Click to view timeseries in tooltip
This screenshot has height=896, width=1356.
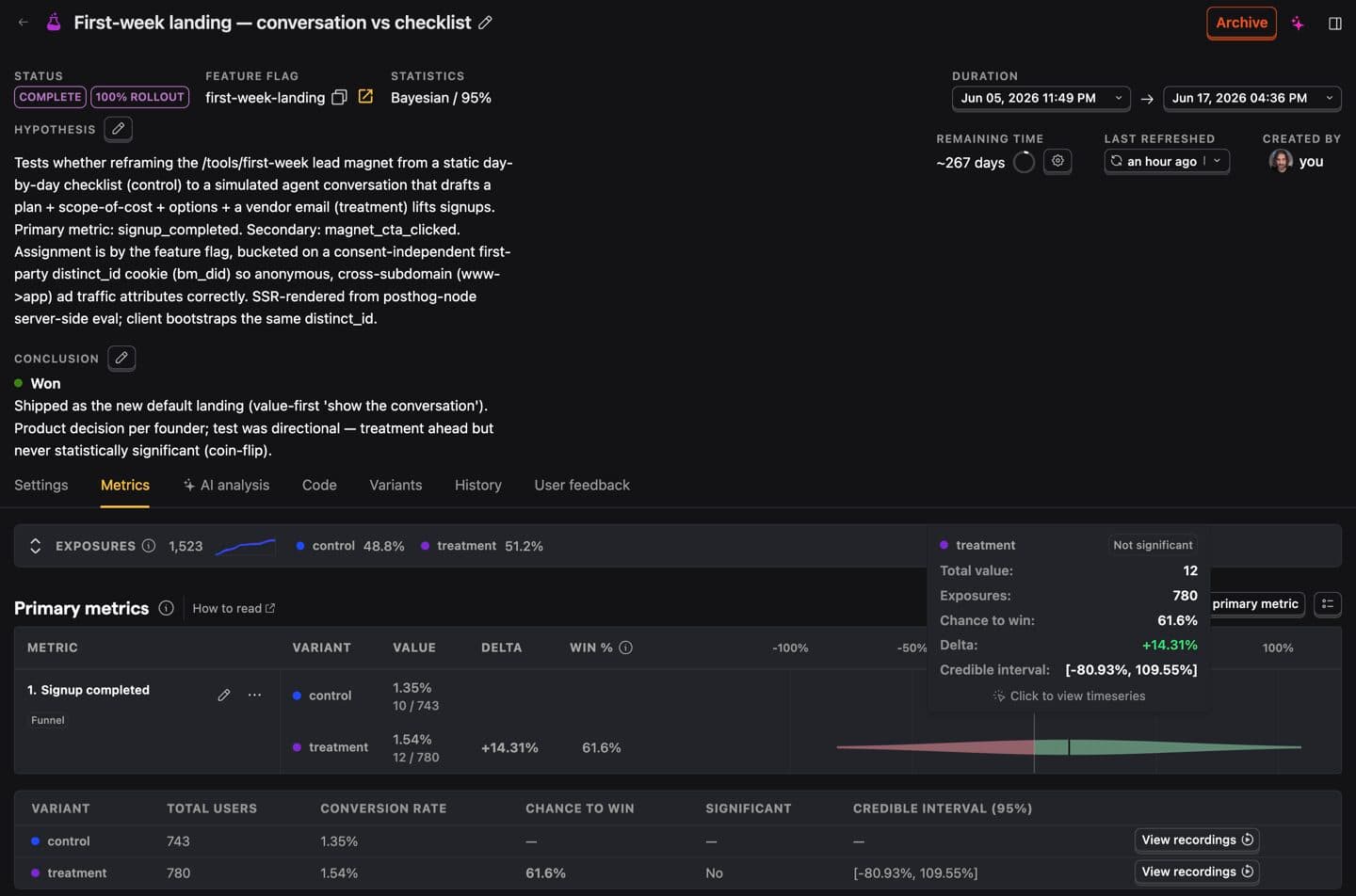pos(1069,696)
